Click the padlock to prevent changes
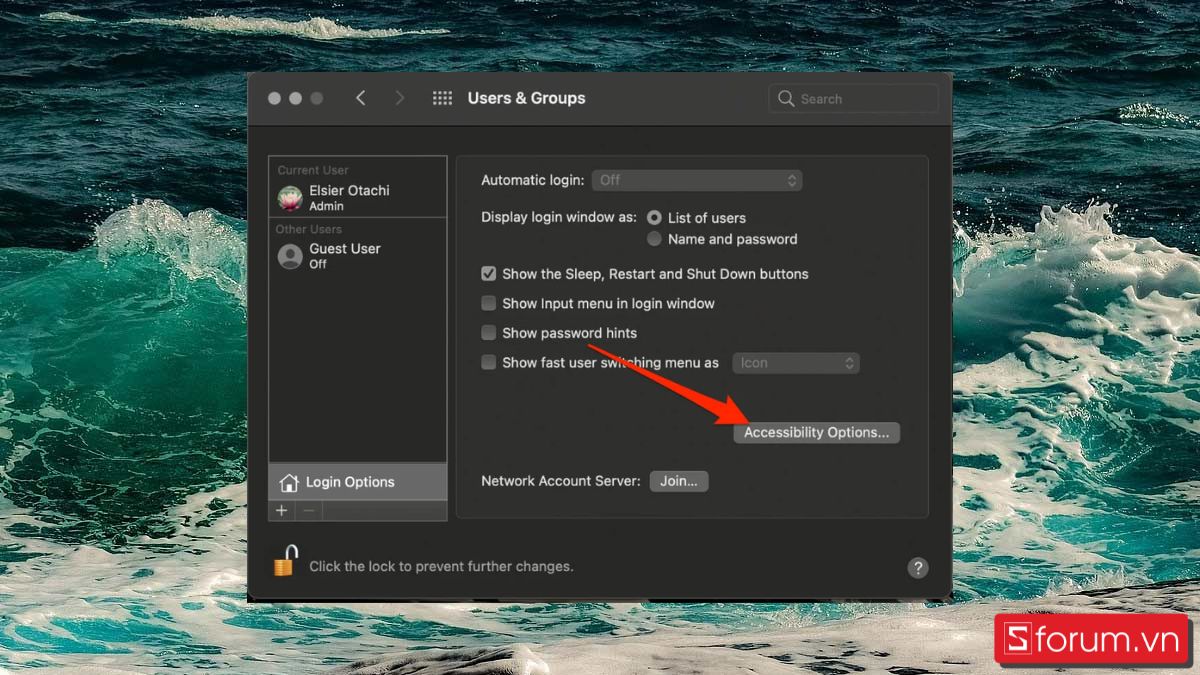 285,560
